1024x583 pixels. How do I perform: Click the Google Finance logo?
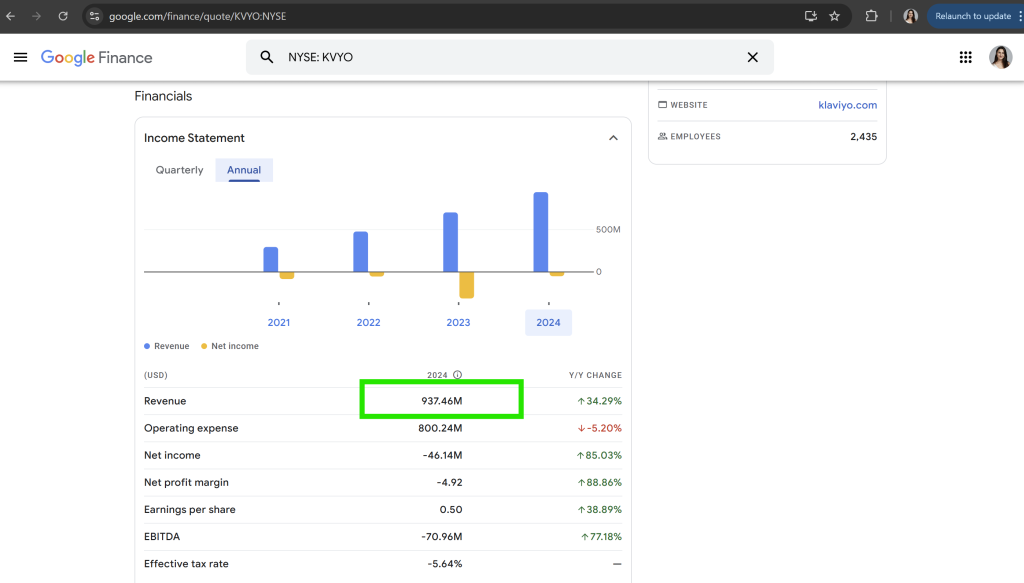(97, 57)
